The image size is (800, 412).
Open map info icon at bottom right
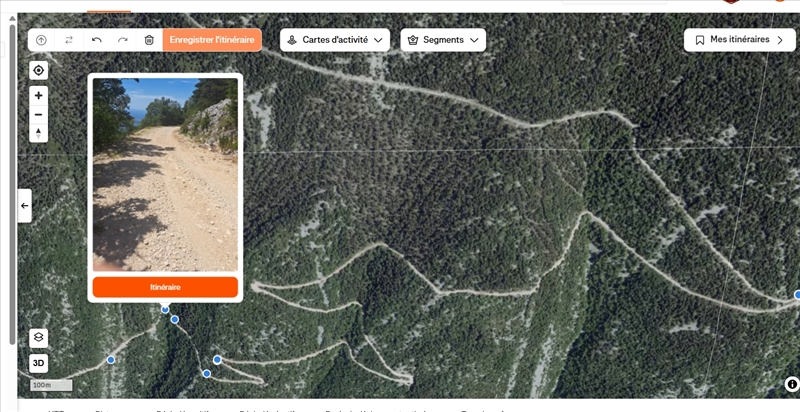point(792,384)
